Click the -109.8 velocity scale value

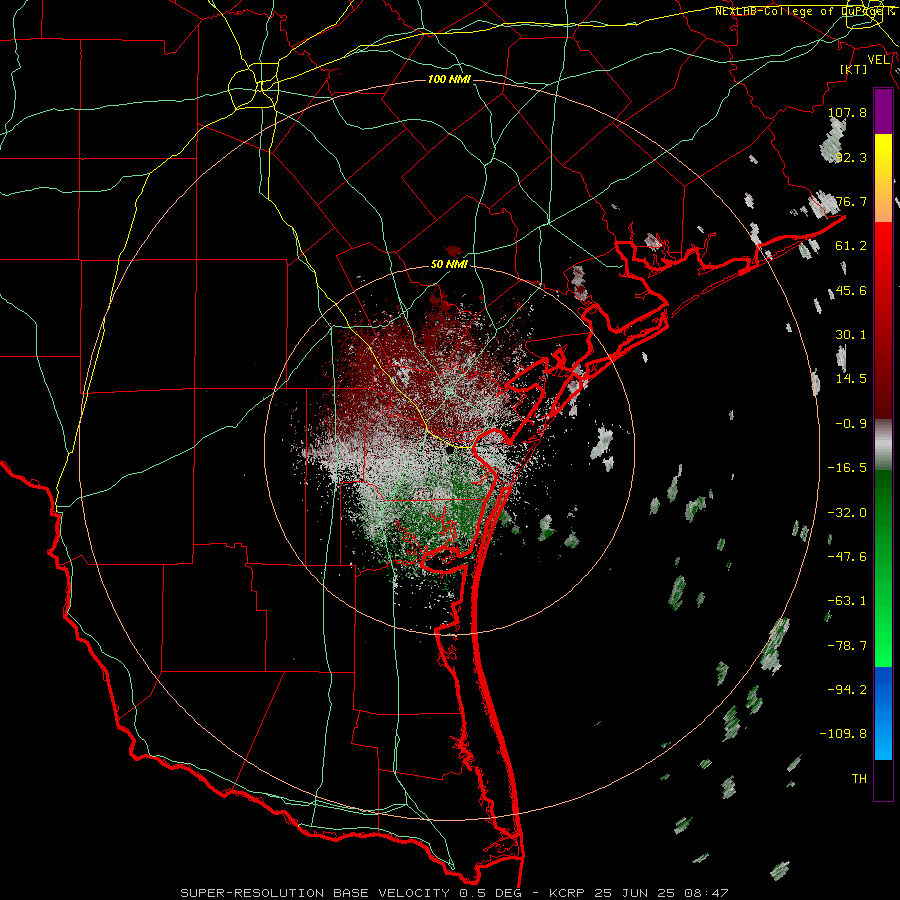844,734
